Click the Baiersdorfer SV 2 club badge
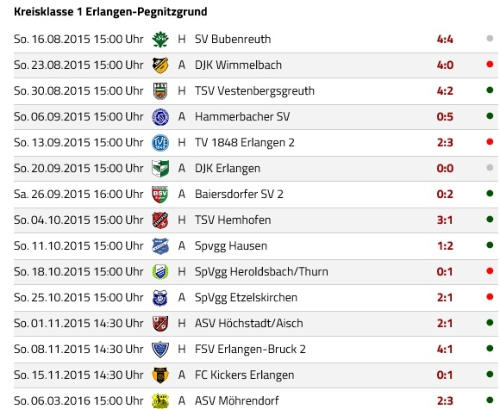 click(x=160, y=194)
